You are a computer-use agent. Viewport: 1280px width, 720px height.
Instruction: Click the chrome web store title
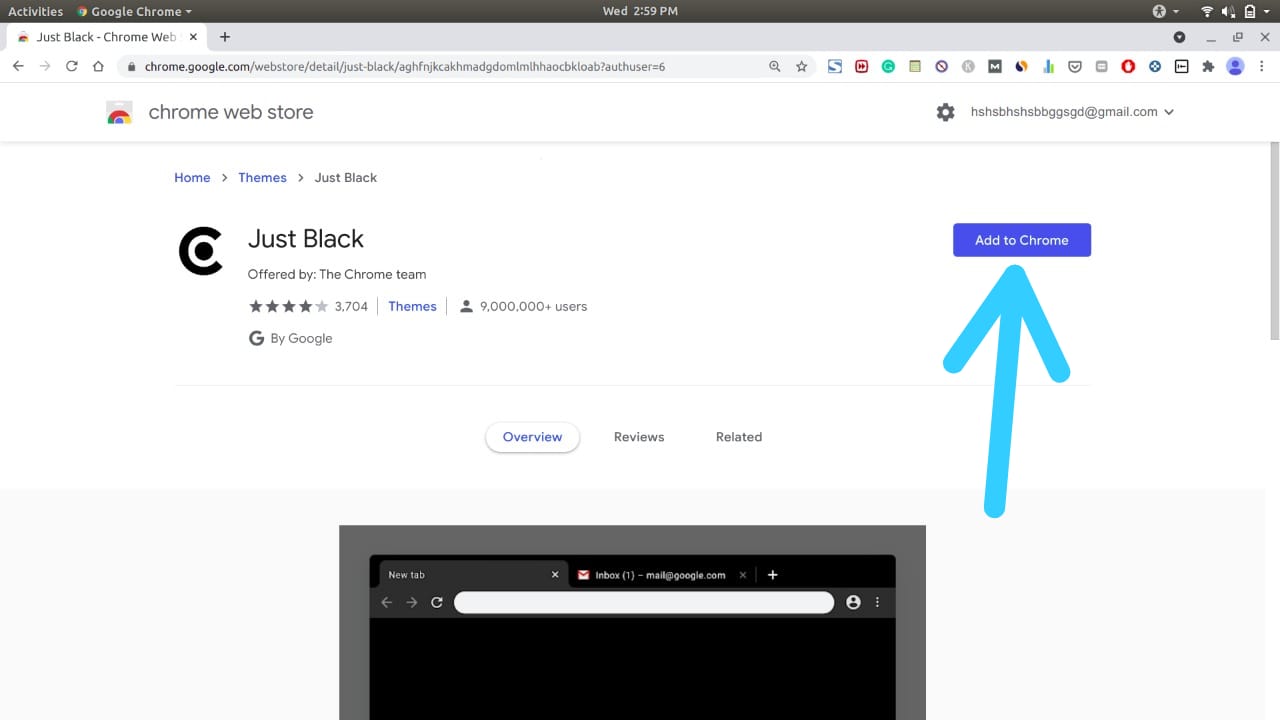pos(231,112)
